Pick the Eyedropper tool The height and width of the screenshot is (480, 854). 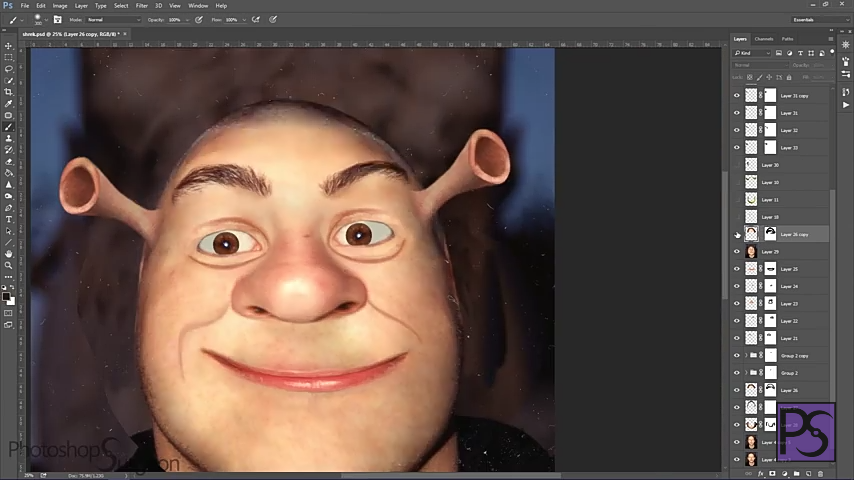[x=9, y=104]
